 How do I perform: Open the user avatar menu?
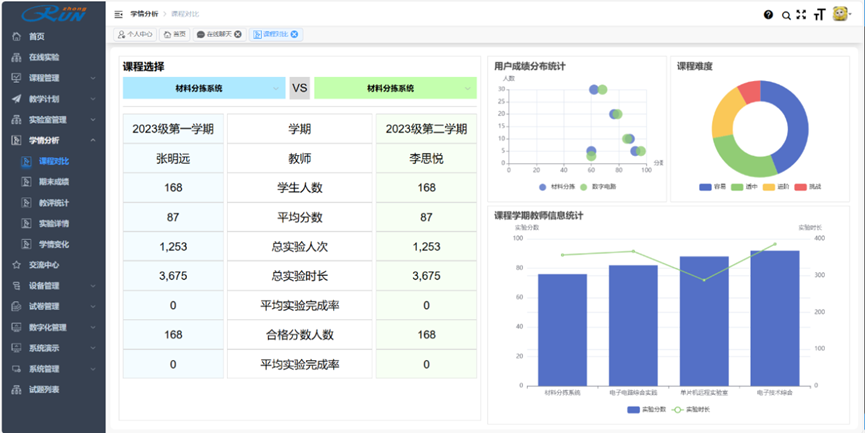(842, 14)
